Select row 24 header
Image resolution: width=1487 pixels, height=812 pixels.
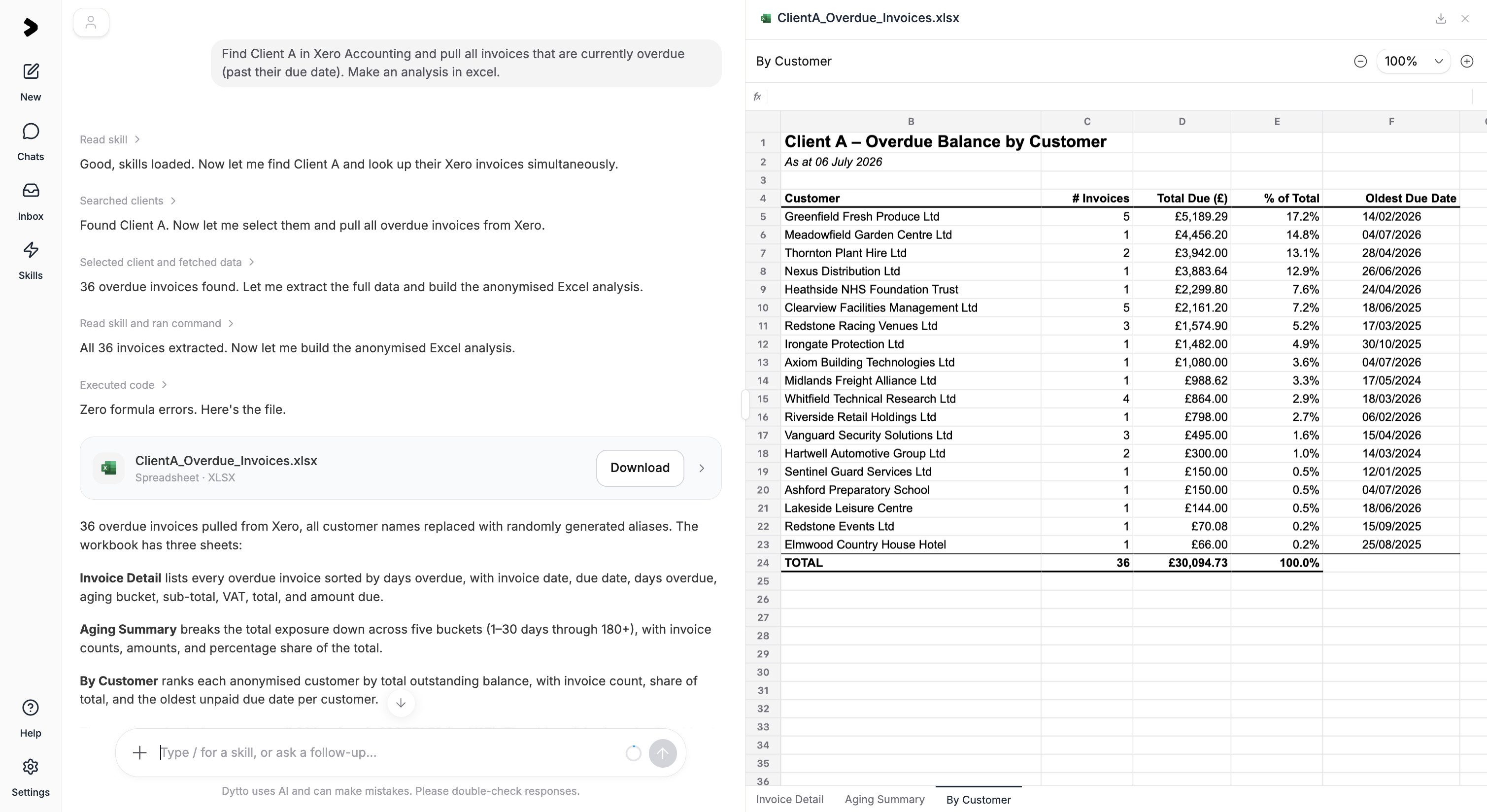pyautogui.click(x=763, y=563)
